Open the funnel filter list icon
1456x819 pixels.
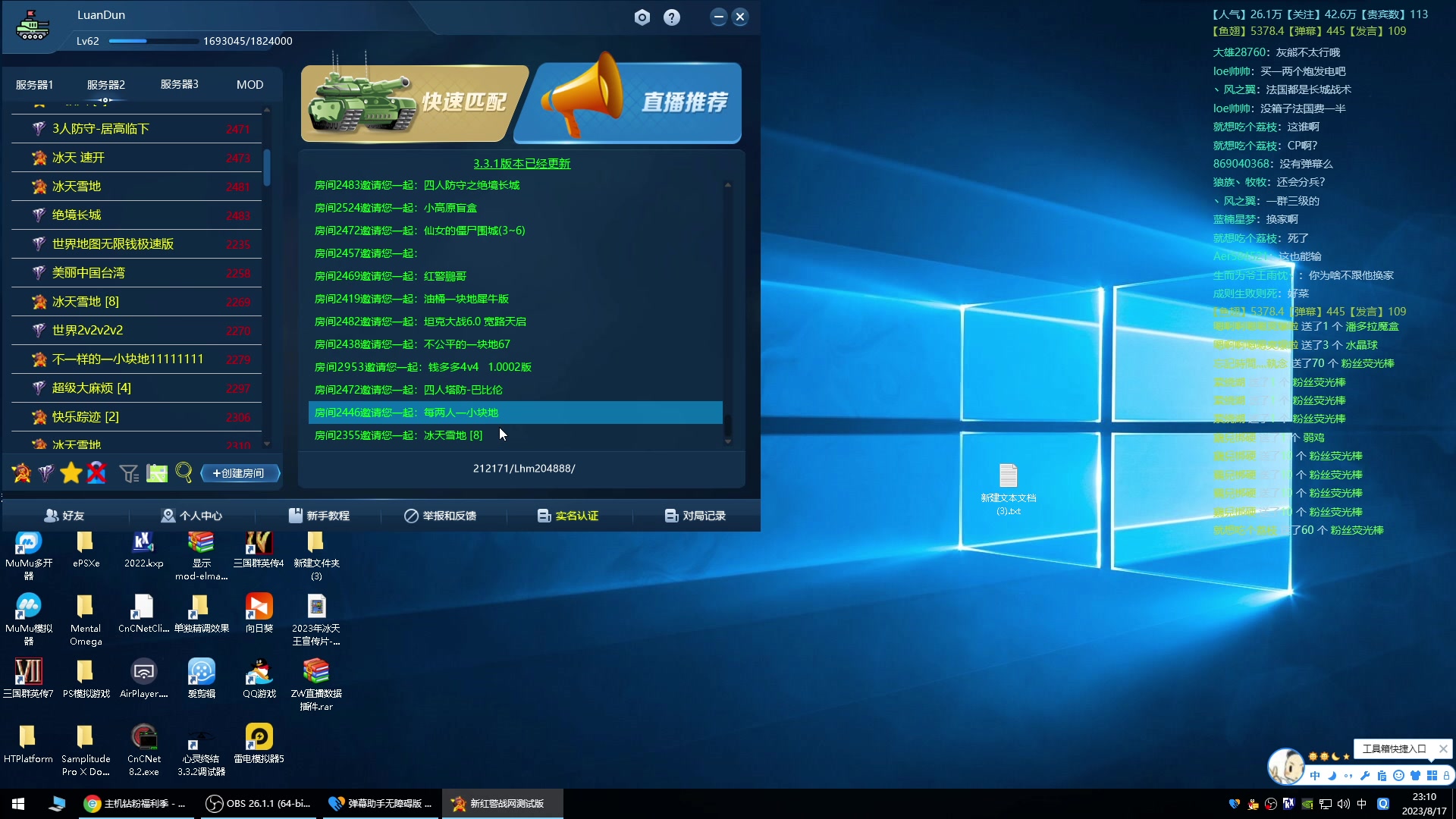tap(129, 473)
